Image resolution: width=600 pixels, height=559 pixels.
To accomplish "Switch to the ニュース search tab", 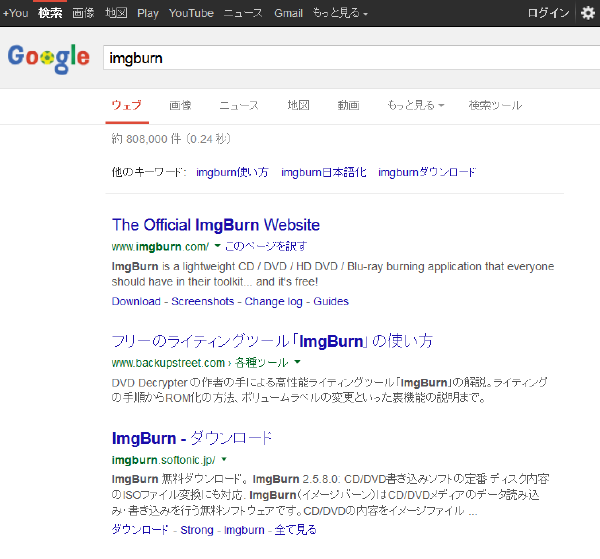I will click(x=239, y=105).
